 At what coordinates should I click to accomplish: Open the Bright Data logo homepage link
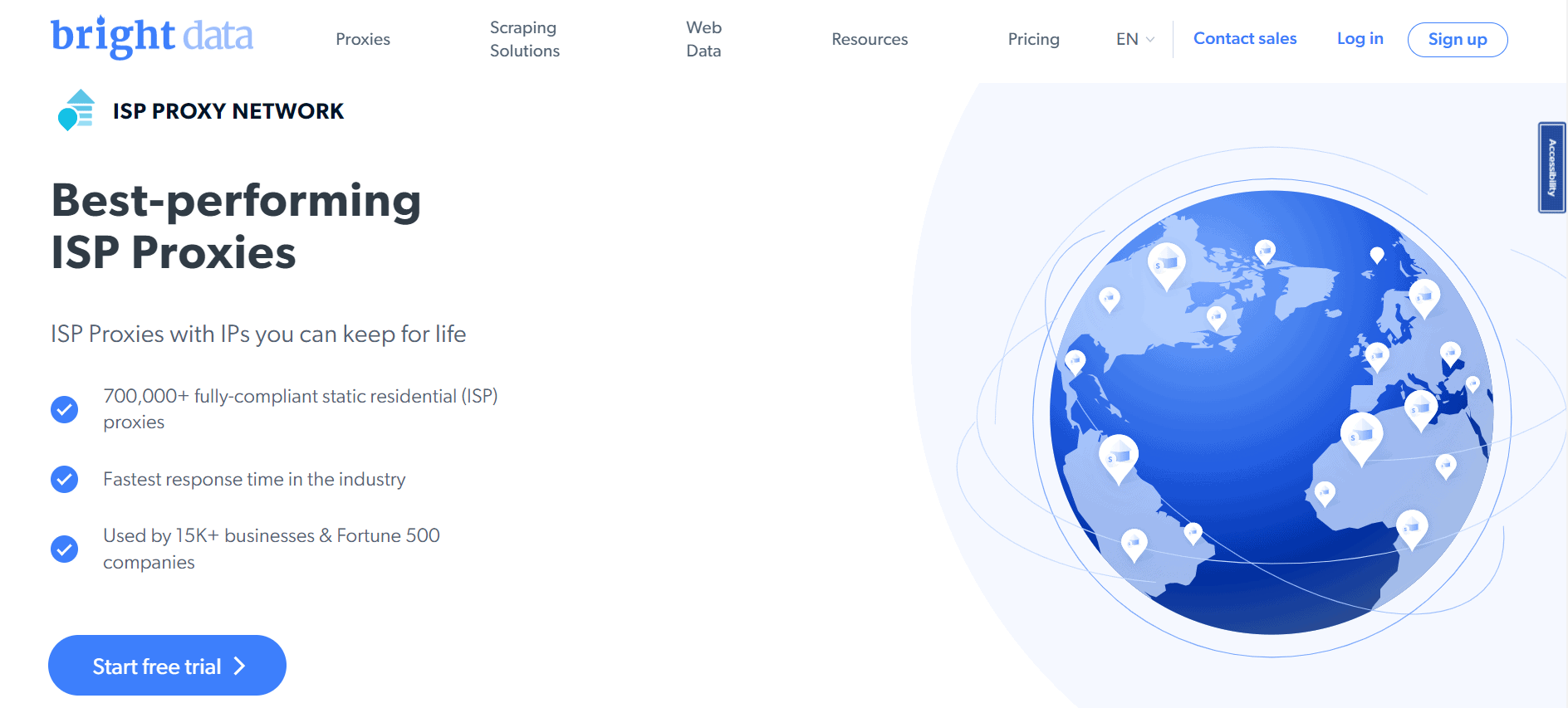152,37
